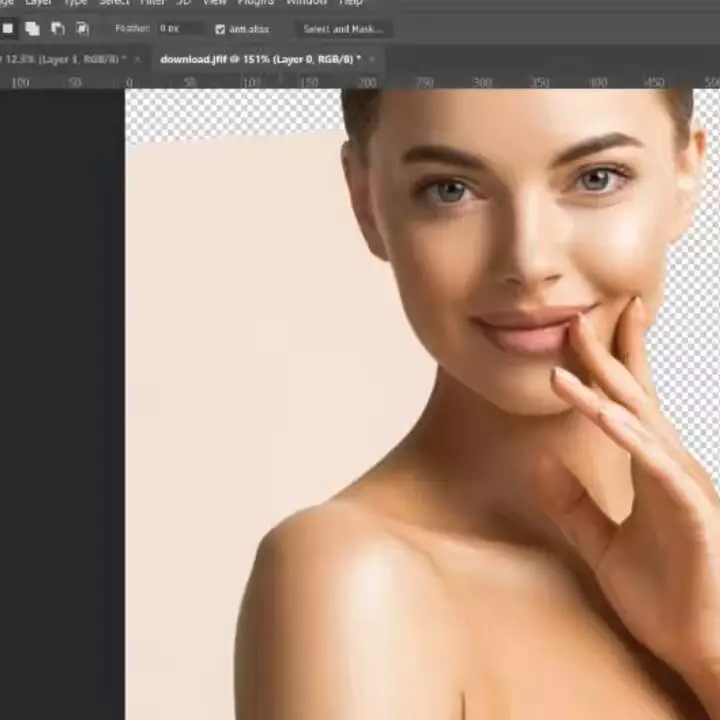Close the Layer 3 document tab
This screenshot has width=720, height=720.
pos(137,60)
